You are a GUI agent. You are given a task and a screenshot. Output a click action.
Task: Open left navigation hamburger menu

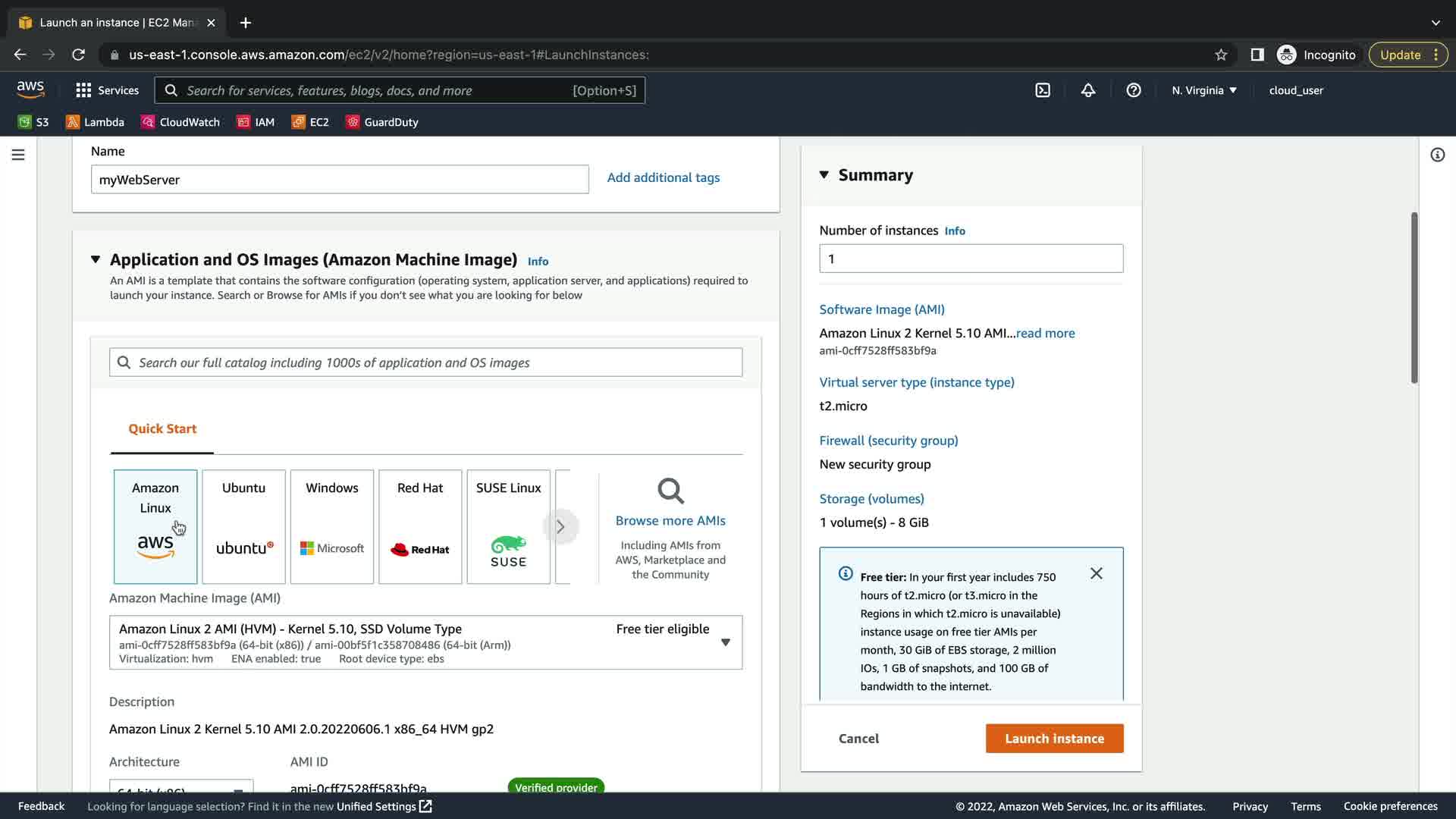tap(18, 155)
